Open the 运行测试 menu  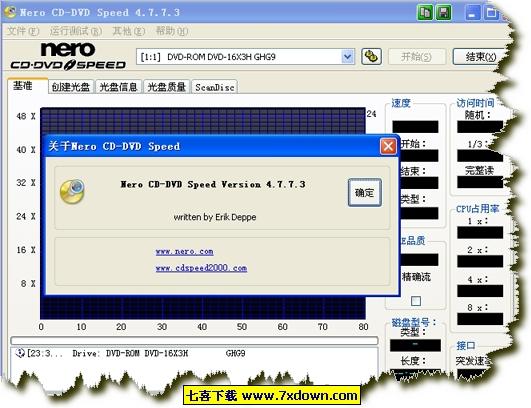76,31
